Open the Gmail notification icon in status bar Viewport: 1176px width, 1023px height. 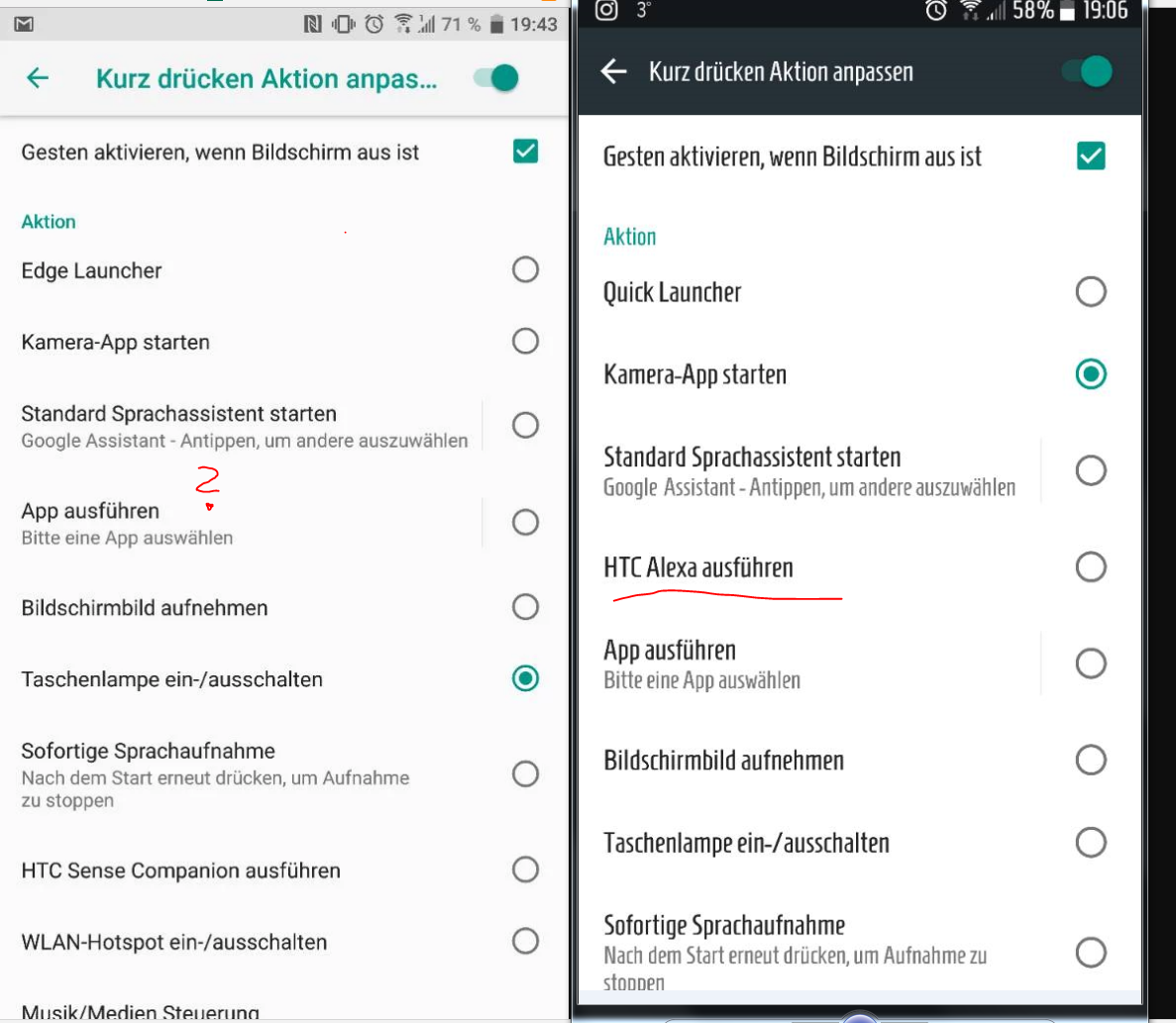coord(24,25)
